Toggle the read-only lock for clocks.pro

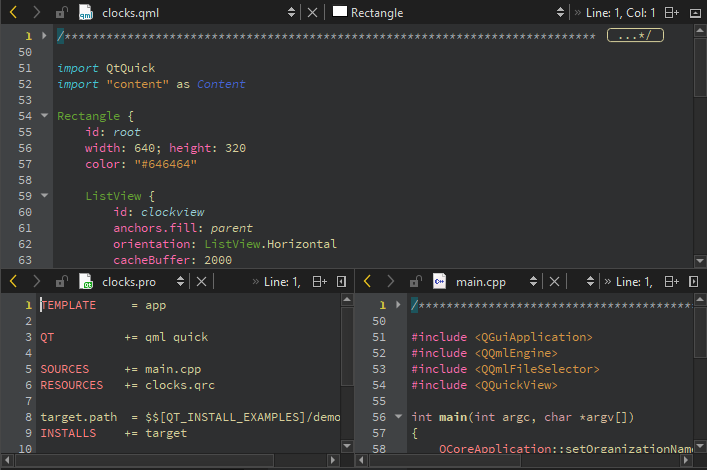[62, 282]
